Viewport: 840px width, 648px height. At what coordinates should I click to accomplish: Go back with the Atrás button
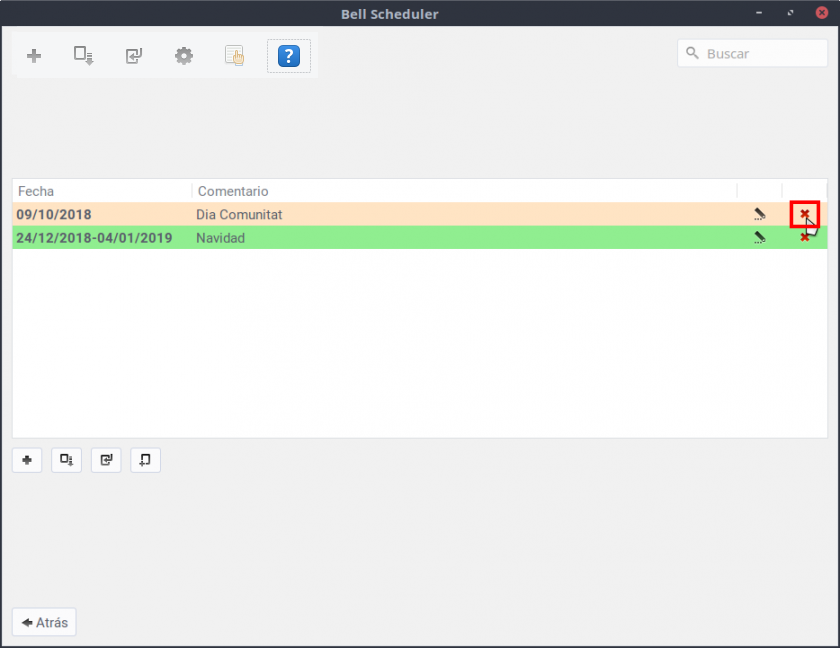[44, 622]
